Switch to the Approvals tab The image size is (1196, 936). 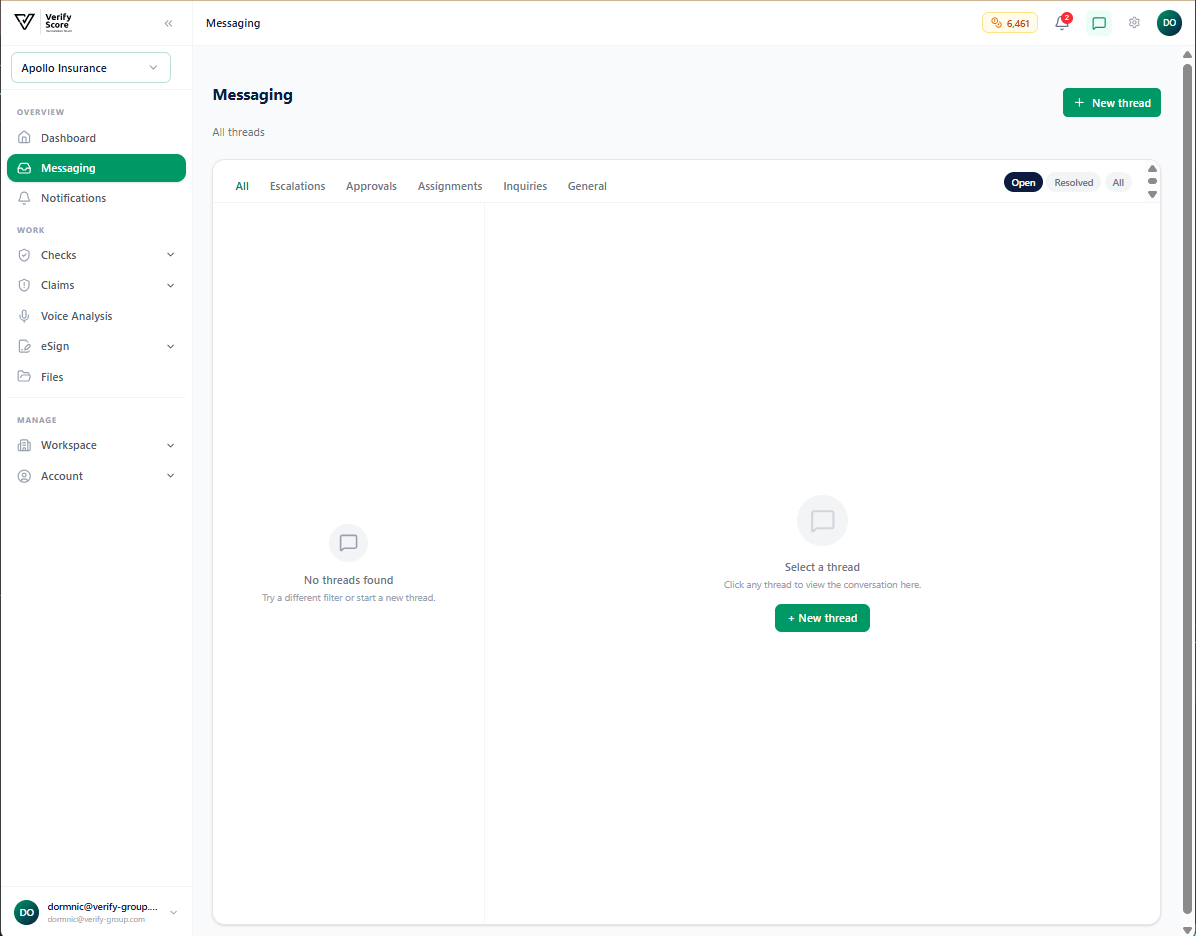click(x=371, y=186)
